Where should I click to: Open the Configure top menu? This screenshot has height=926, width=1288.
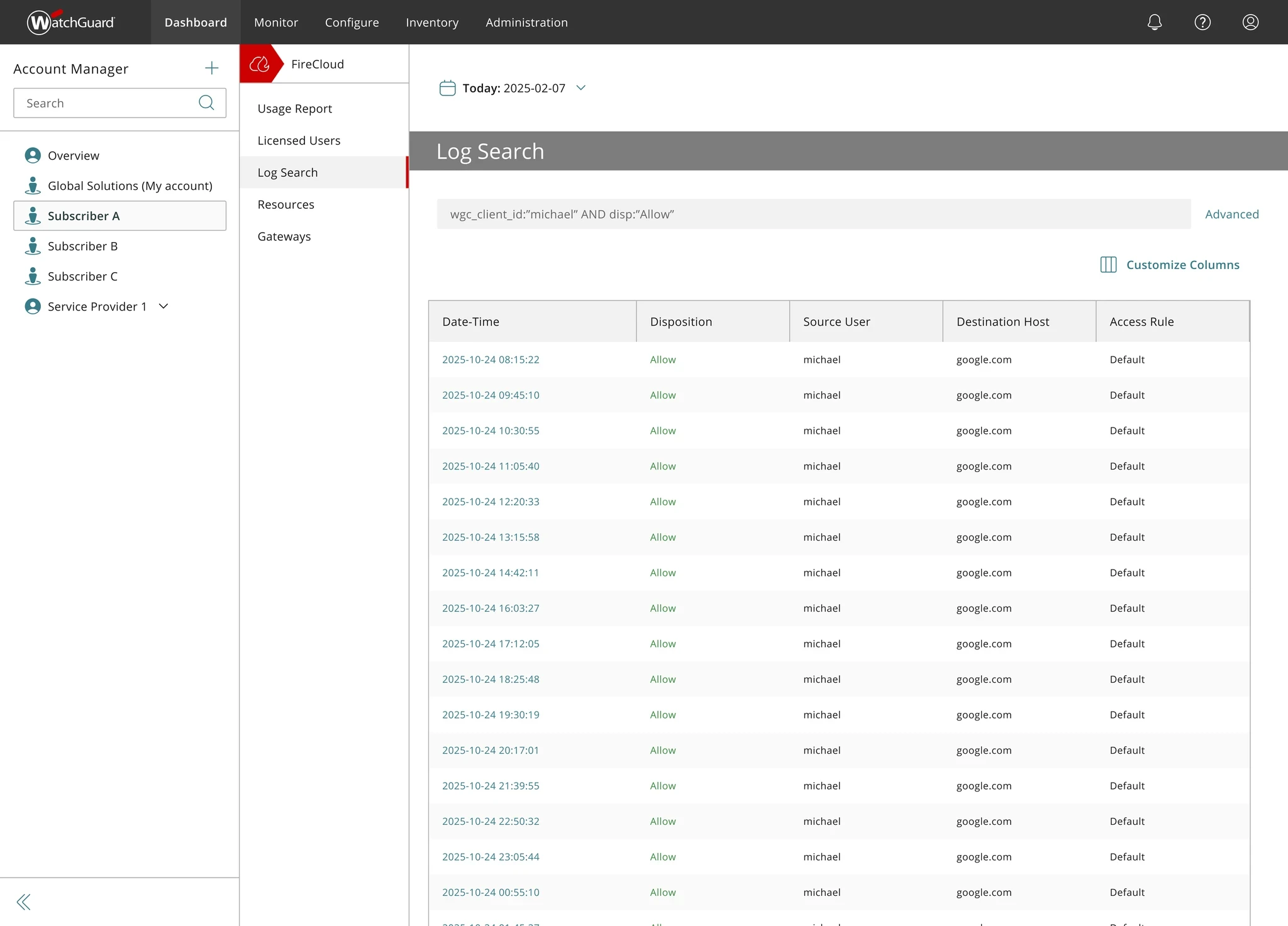(352, 22)
